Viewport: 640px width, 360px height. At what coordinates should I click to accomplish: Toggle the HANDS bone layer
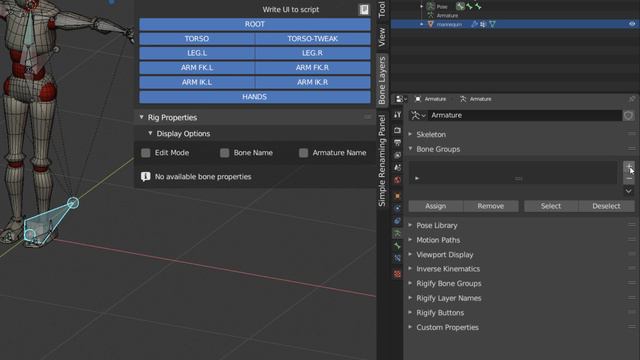[x=255, y=97]
